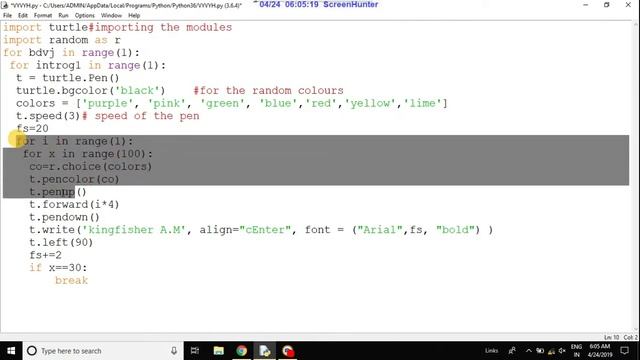Screen dimensions: 640x360
Task: Open the People icon in system tray
Action: pos(511,351)
